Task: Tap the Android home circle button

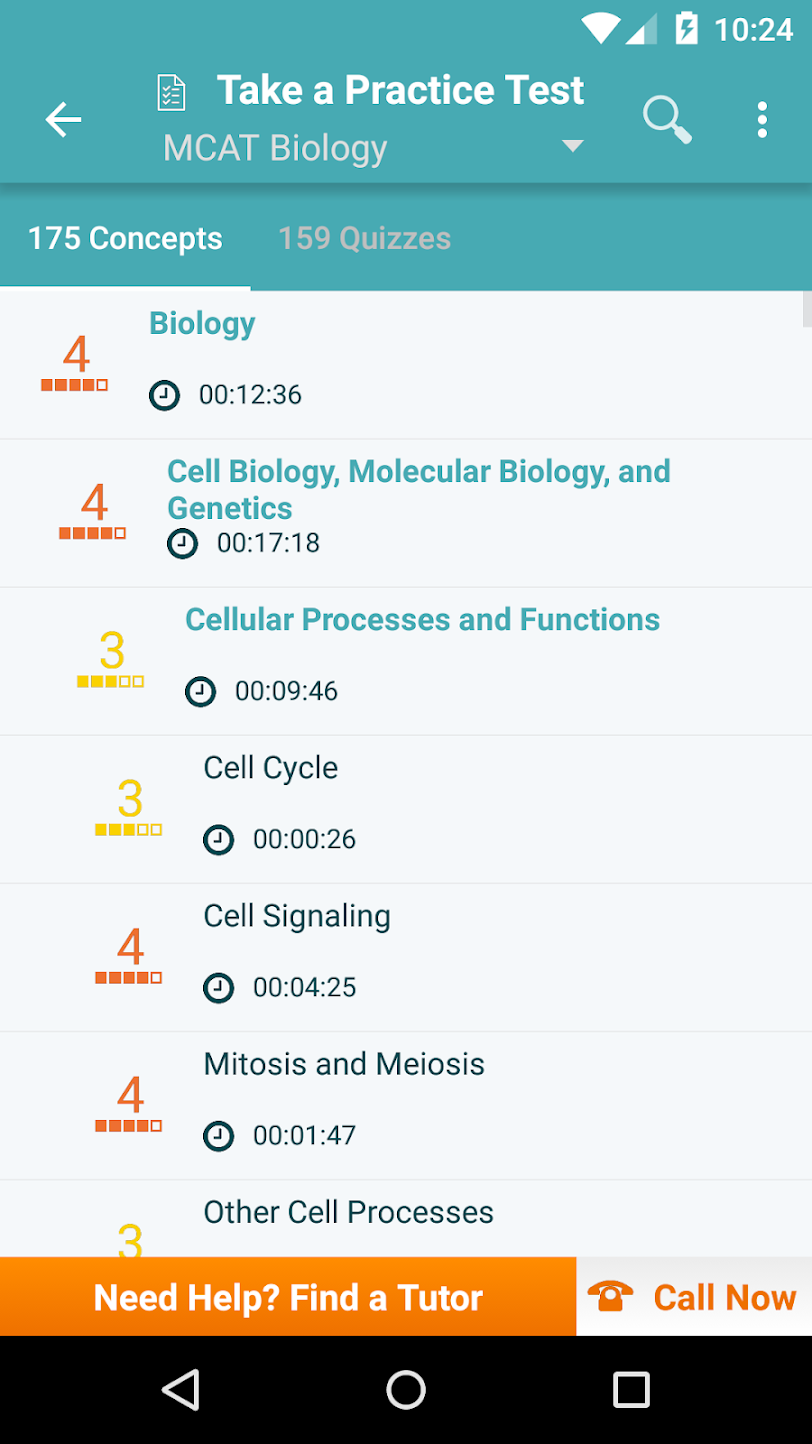Action: click(x=406, y=1390)
